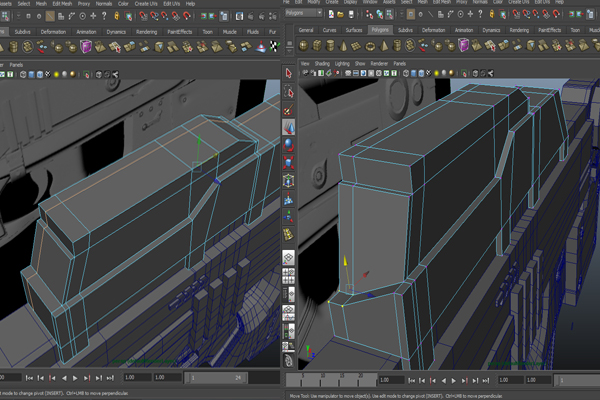Click blue sculpt geometry icon on left shelf

[x=261, y=47]
